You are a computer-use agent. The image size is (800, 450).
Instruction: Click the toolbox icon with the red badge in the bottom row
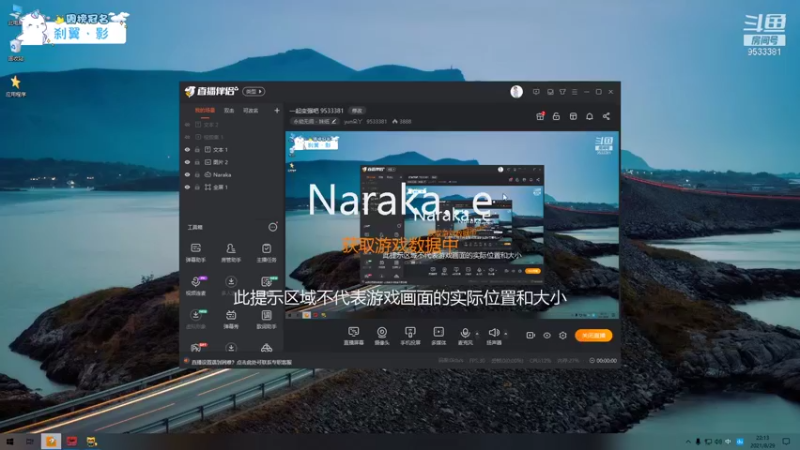coord(197,347)
